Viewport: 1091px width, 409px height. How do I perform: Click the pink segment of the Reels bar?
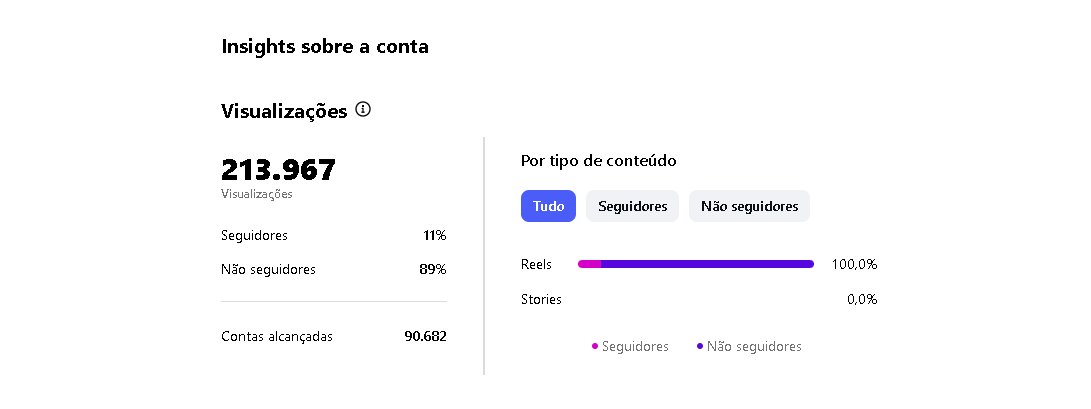(589, 264)
